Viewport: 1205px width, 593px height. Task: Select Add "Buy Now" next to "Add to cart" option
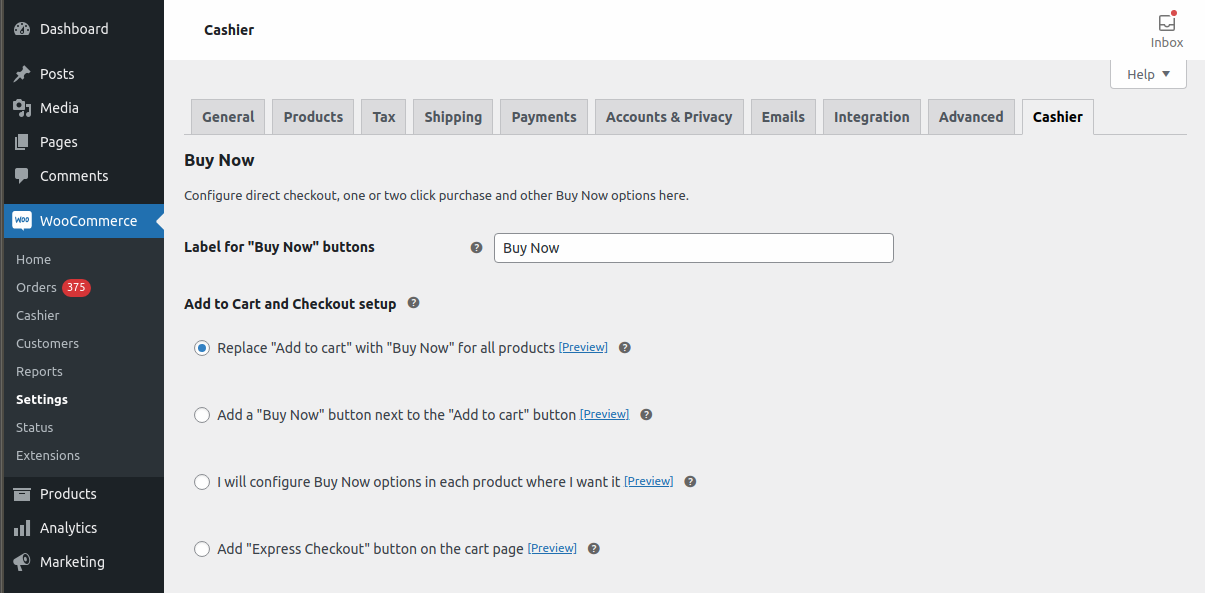202,415
